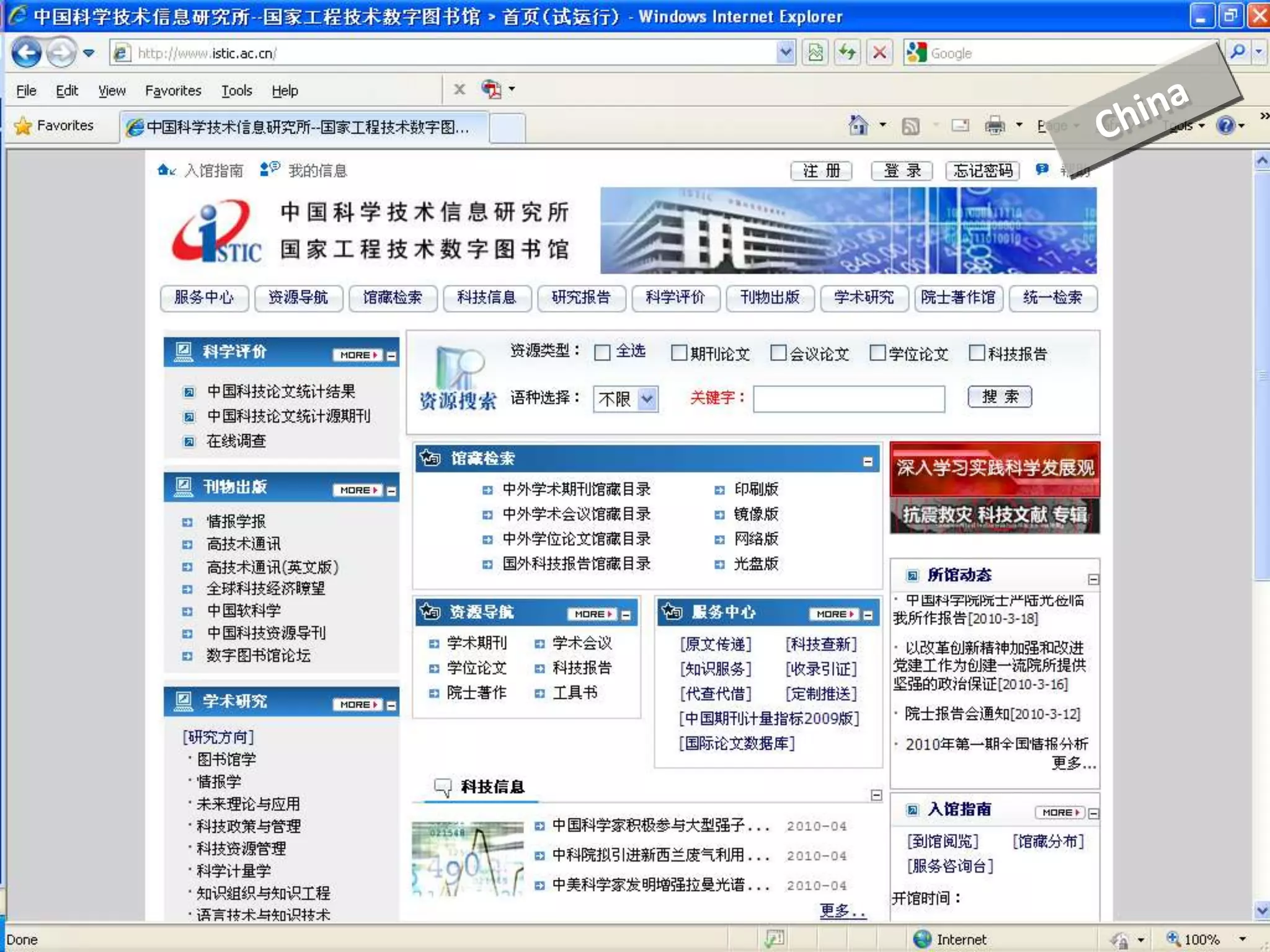This screenshot has height=952, width=1270.
Task: Click the Home page toolbar icon
Action: click(858, 126)
